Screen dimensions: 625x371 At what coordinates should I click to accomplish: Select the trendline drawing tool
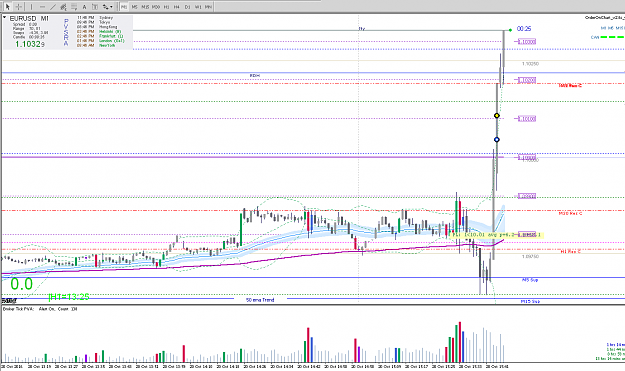pos(53,7)
